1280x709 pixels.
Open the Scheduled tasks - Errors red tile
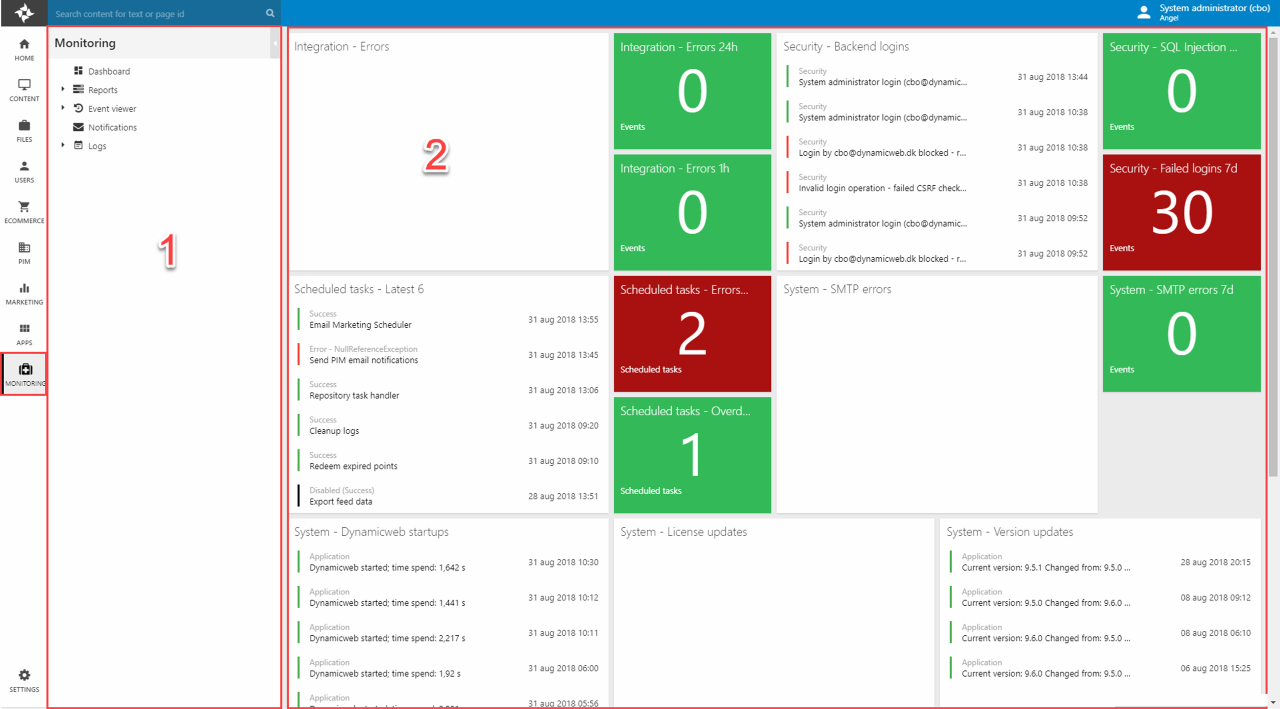[692, 333]
